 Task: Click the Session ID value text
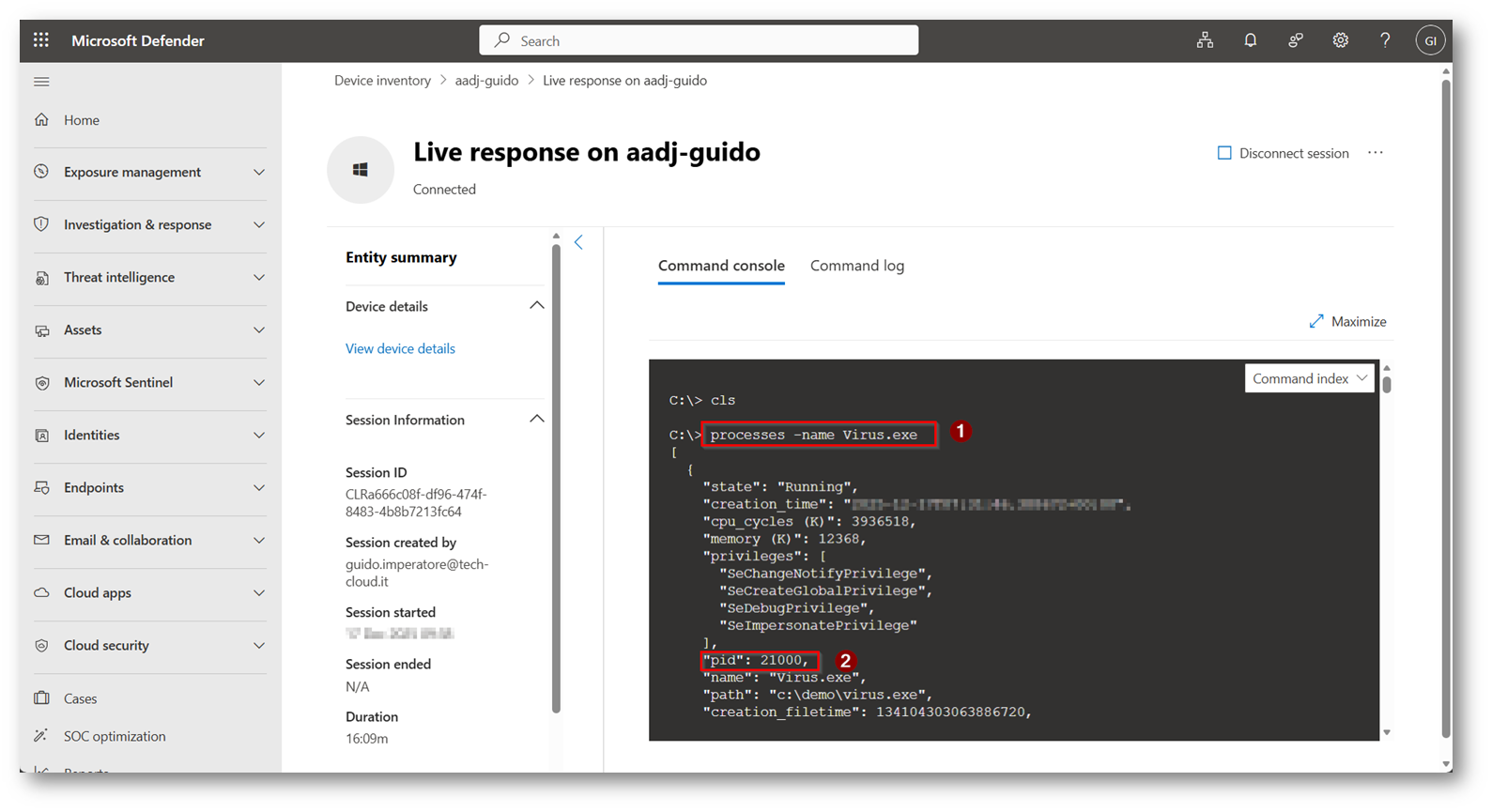[416, 503]
